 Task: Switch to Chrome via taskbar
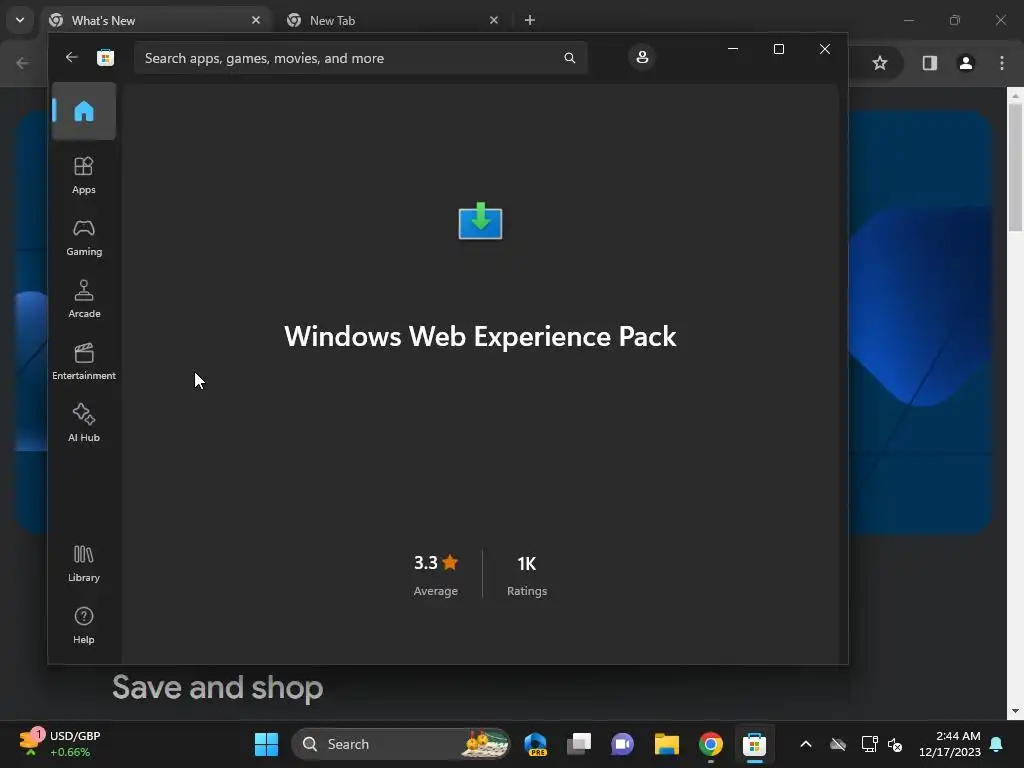click(711, 744)
